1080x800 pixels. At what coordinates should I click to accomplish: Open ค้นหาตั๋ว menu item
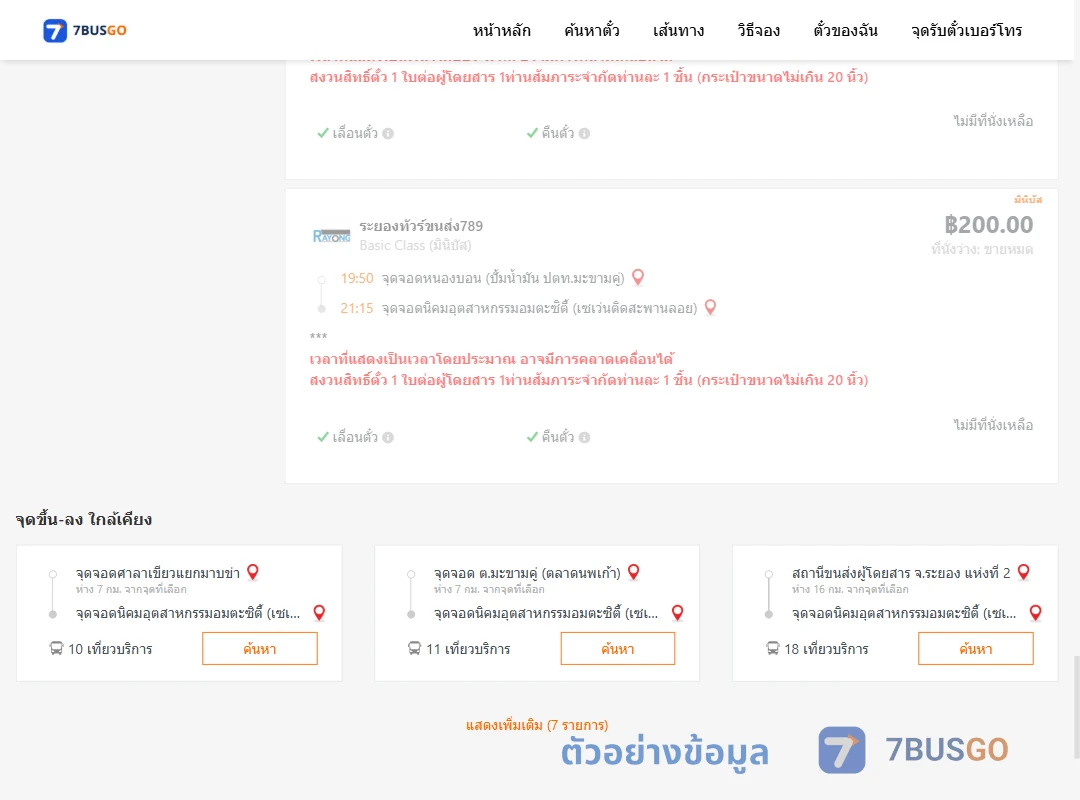592,30
